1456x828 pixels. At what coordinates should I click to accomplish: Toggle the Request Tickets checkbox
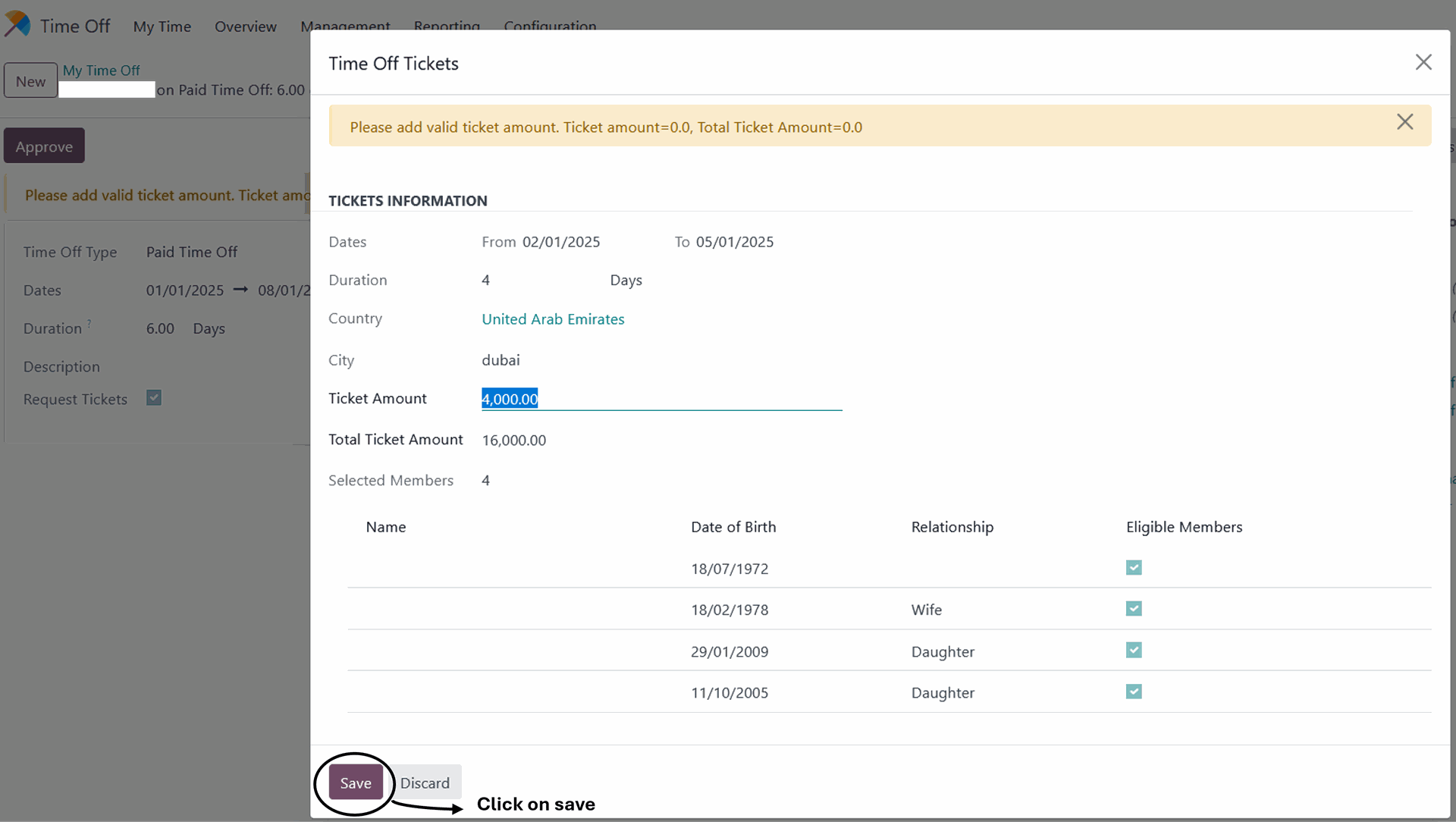pyautogui.click(x=154, y=398)
